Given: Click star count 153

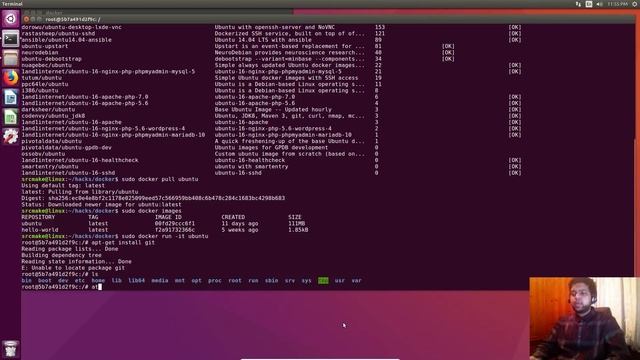Looking at the screenshot, I should 380,27.
